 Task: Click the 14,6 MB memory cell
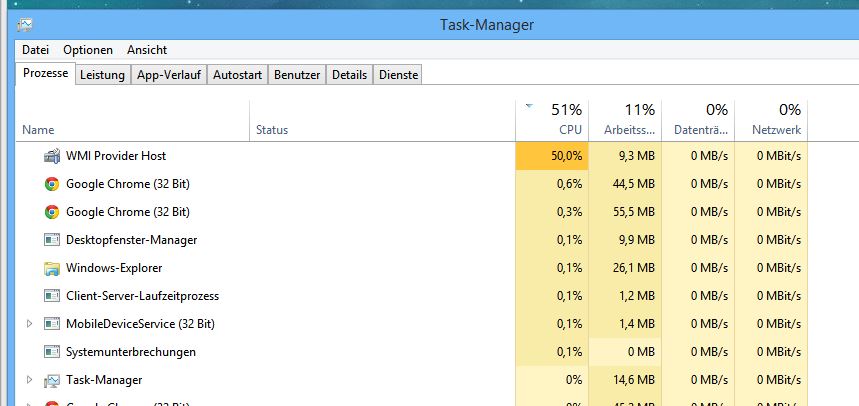pyautogui.click(x=625, y=380)
